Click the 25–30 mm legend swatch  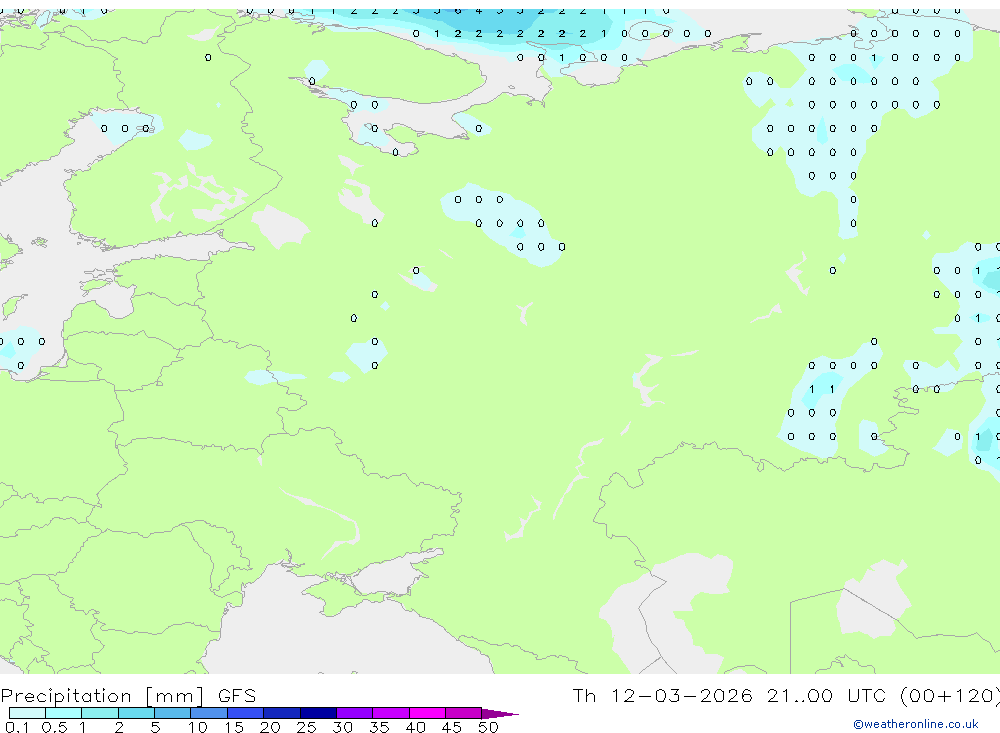(x=318, y=713)
